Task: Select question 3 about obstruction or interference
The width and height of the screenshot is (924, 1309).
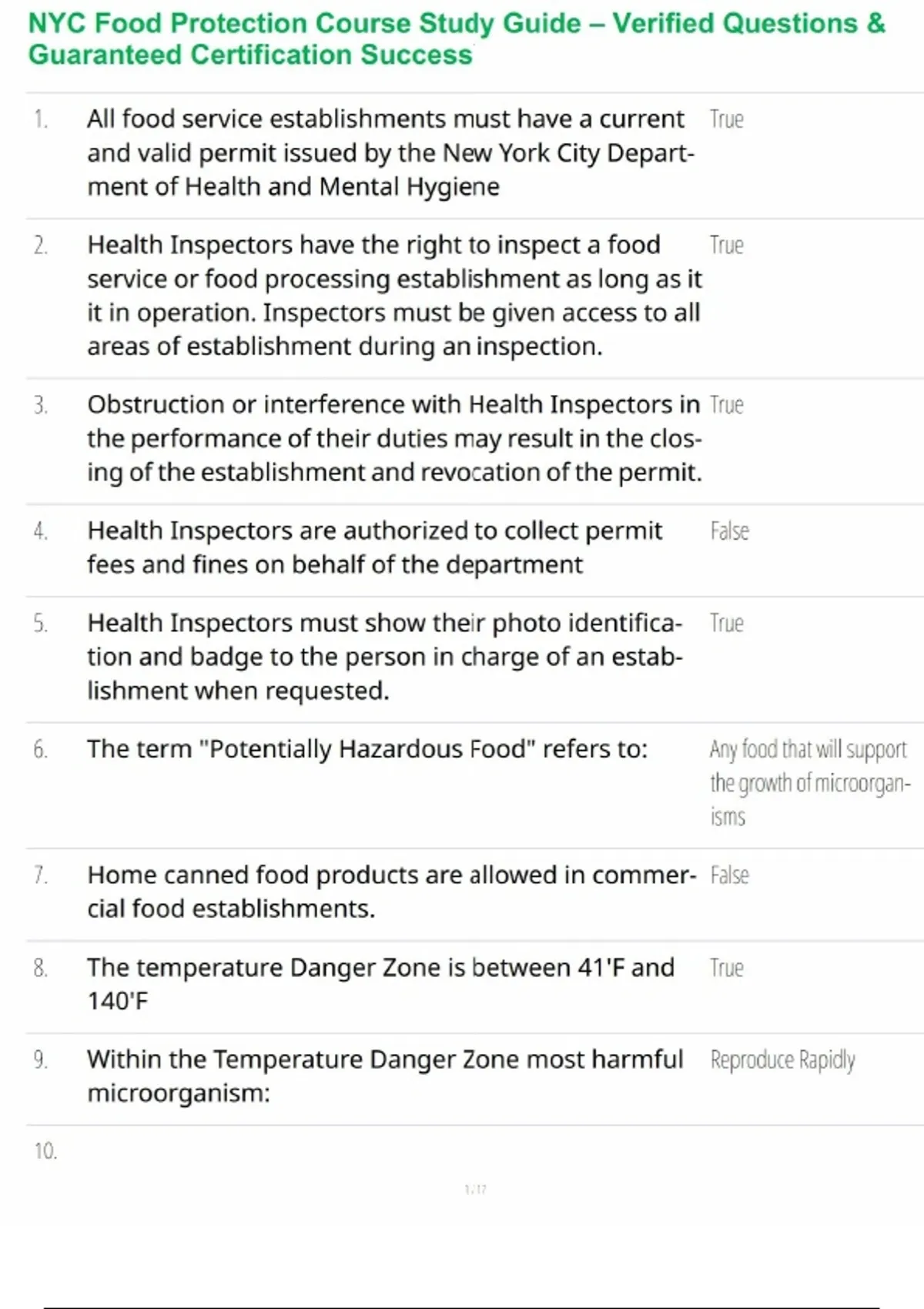Action: tap(393, 438)
